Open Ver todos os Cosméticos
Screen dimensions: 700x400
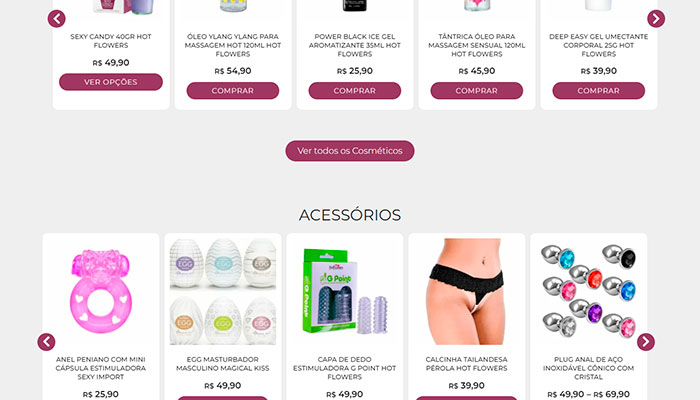click(x=350, y=151)
